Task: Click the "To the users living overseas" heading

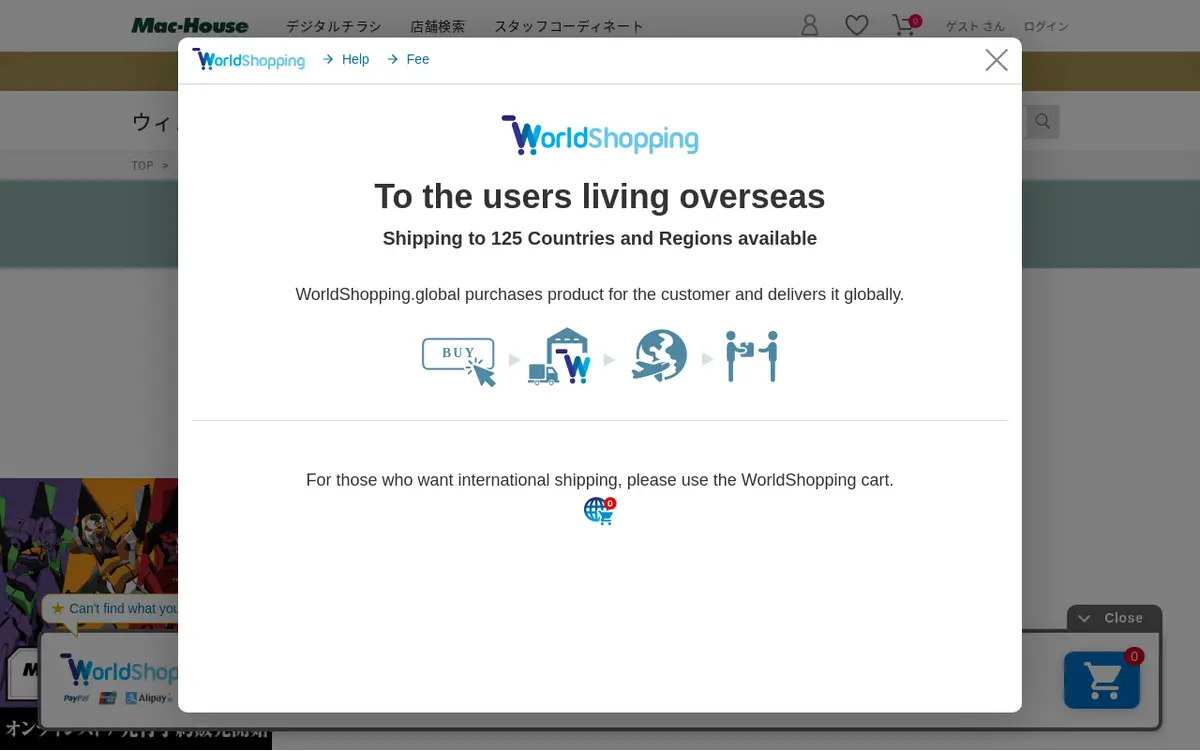Action: point(600,197)
